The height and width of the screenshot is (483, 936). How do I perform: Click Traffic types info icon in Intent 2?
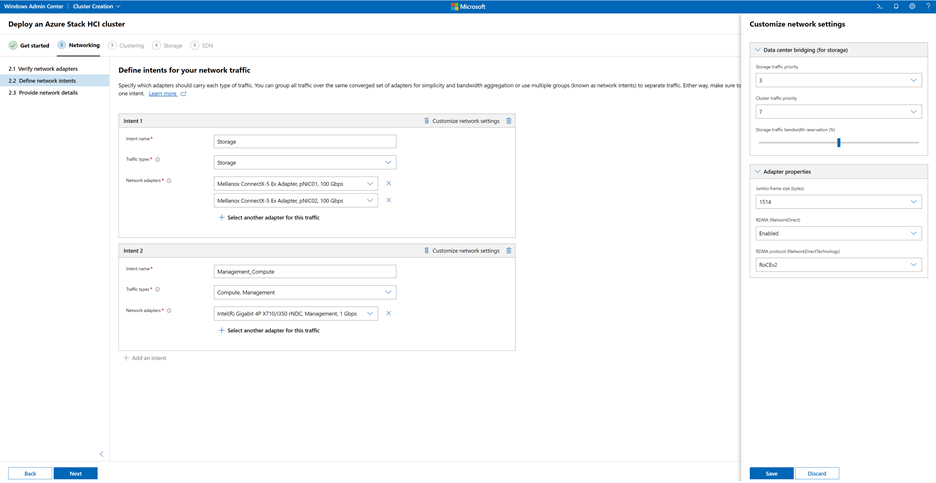coord(158,290)
